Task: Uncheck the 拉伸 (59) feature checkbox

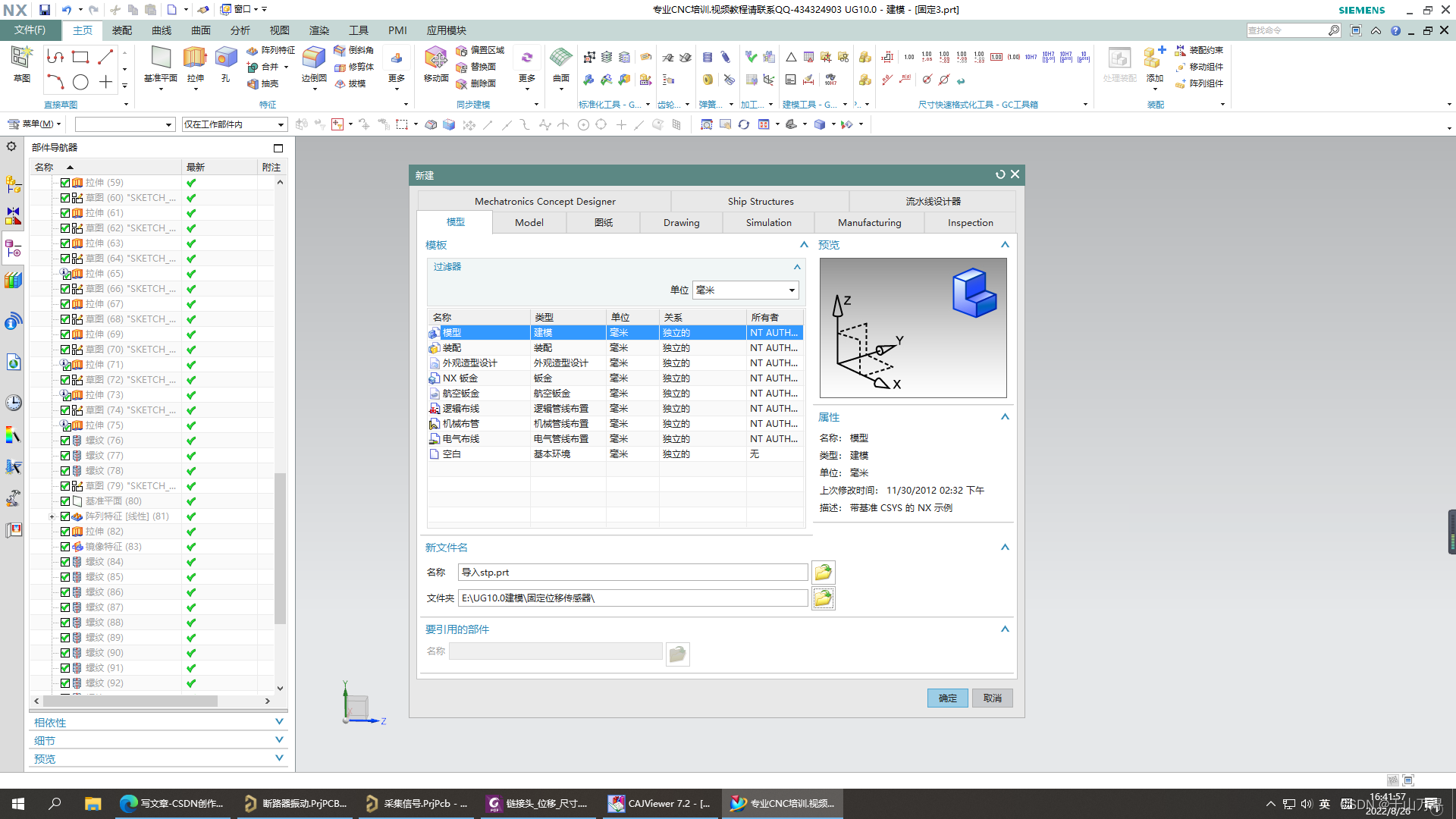Action: pyautogui.click(x=65, y=183)
